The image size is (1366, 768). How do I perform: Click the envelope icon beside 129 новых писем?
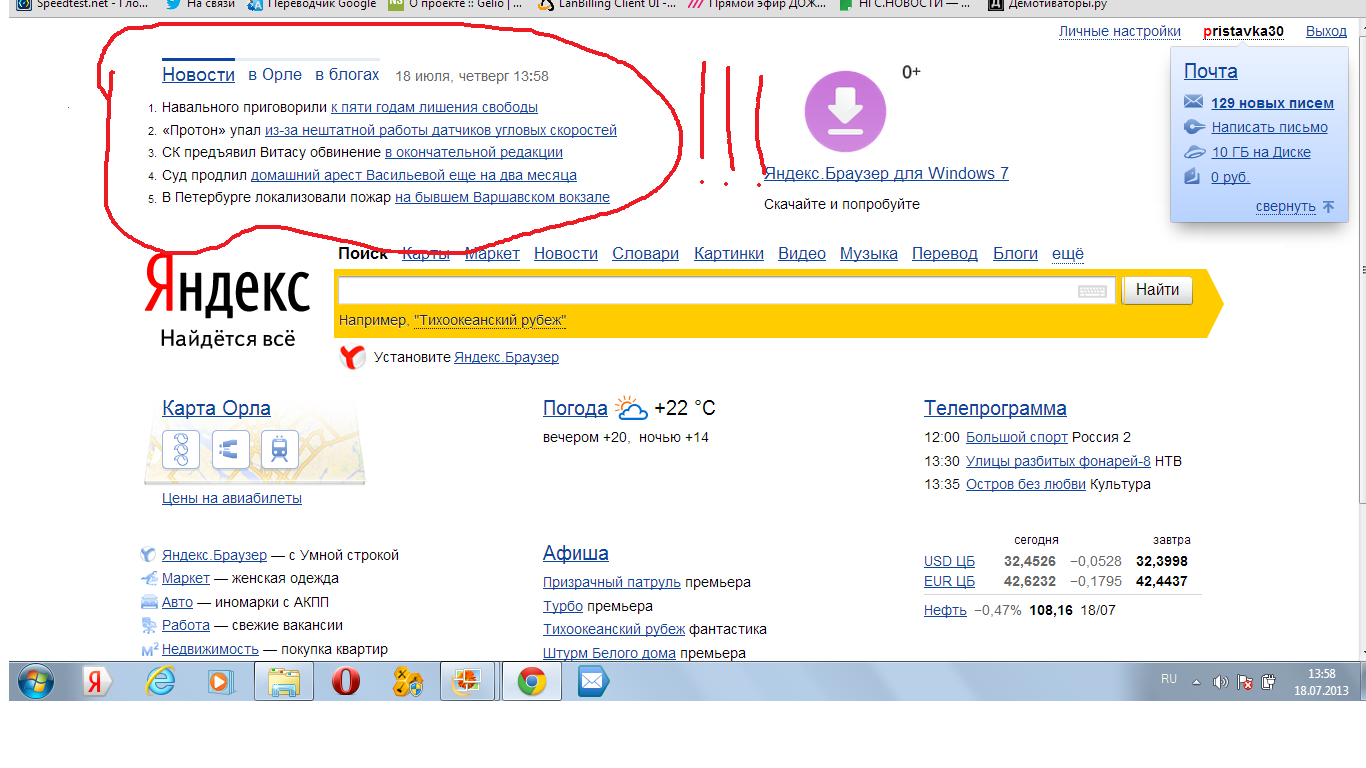[x=1193, y=102]
